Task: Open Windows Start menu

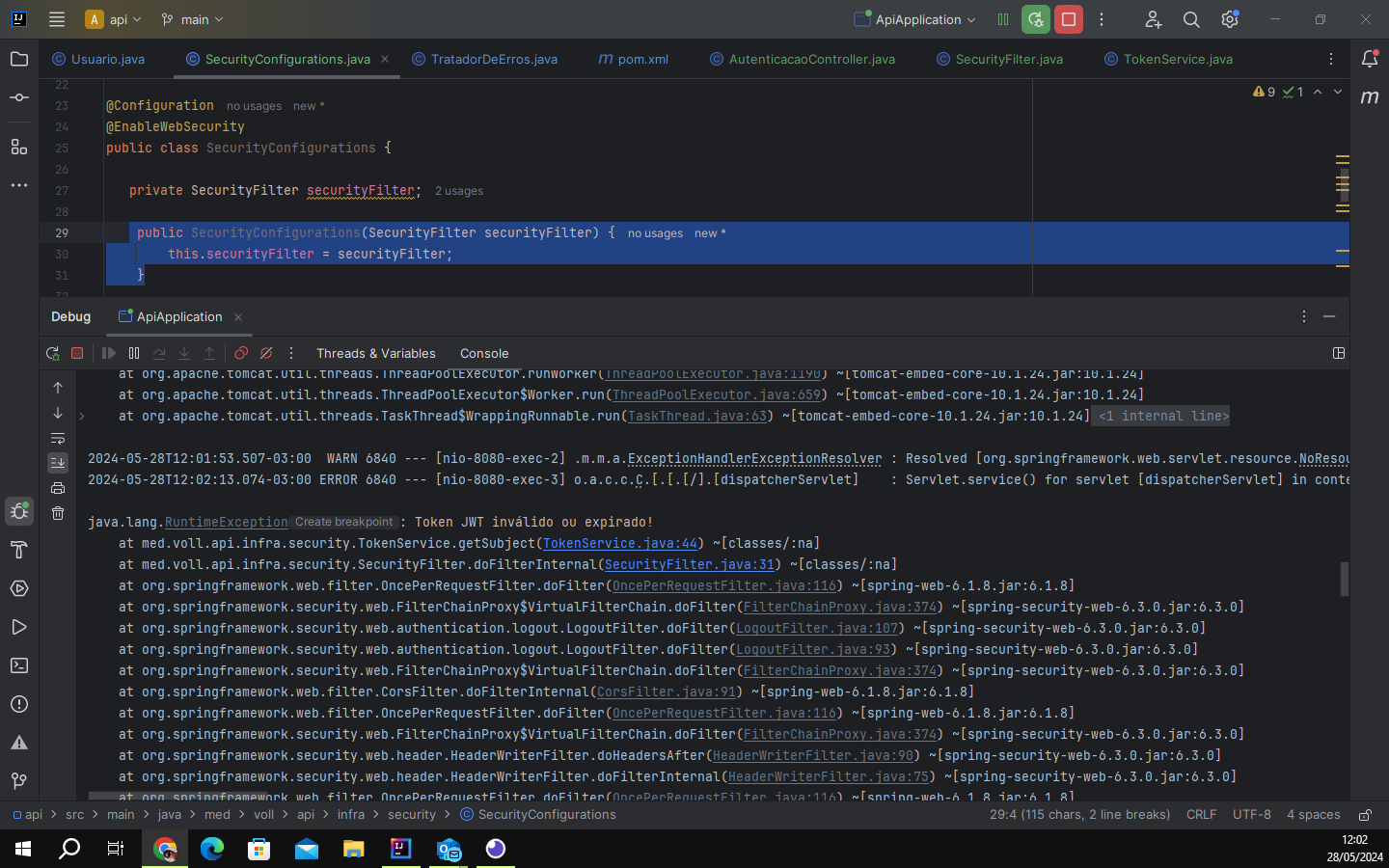Action: pyautogui.click(x=23, y=849)
